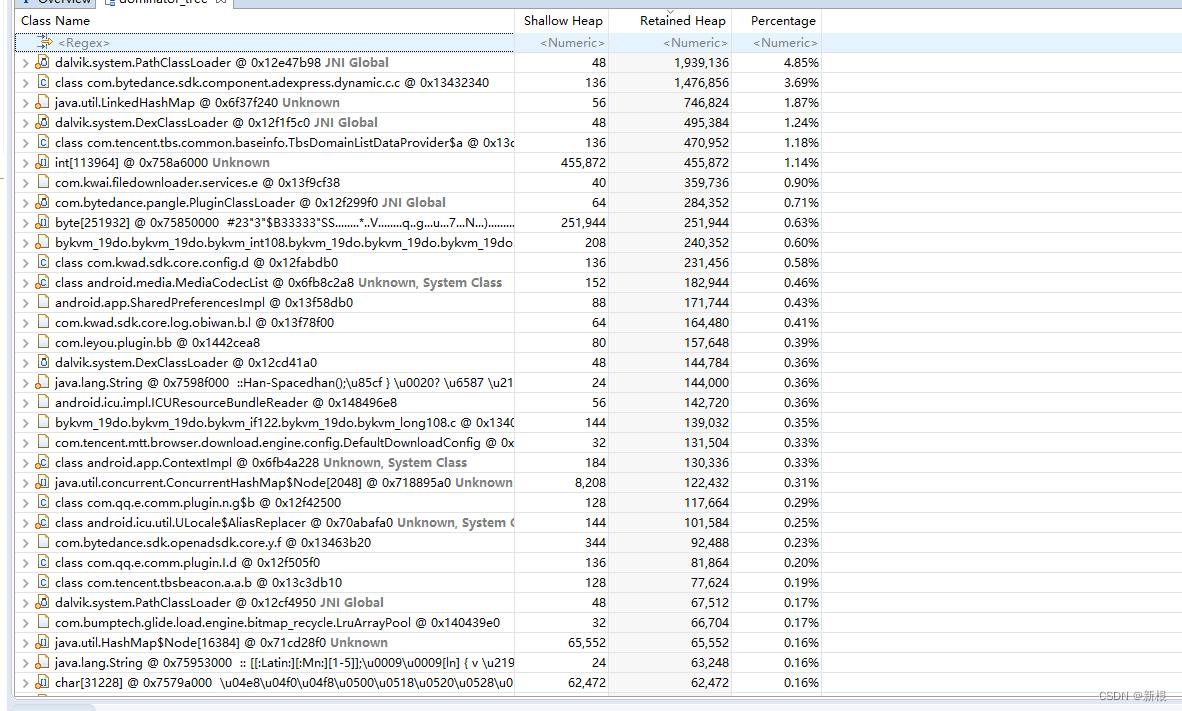1182x711 pixels.
Task: Click the TbsDomainListDataProvider$a class icon
Action: click(43, 143)
